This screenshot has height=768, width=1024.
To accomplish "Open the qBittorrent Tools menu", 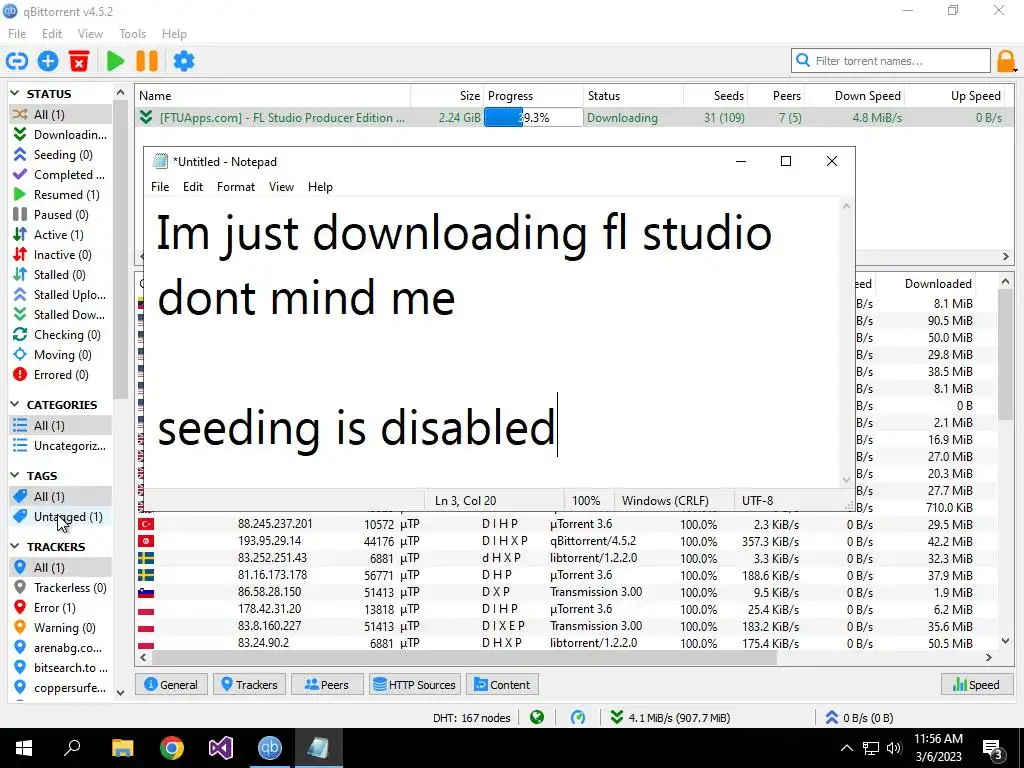I will point(133,34).
